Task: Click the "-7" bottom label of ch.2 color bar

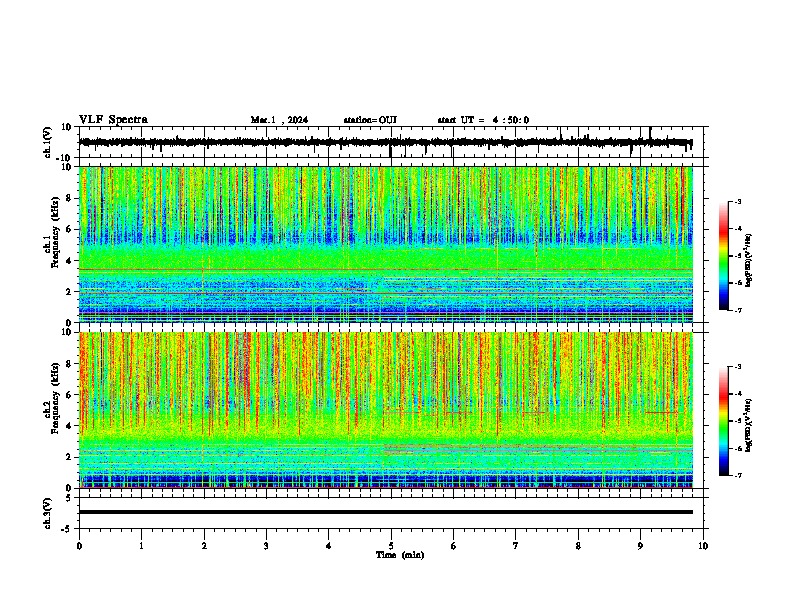Action: (738, 475)
